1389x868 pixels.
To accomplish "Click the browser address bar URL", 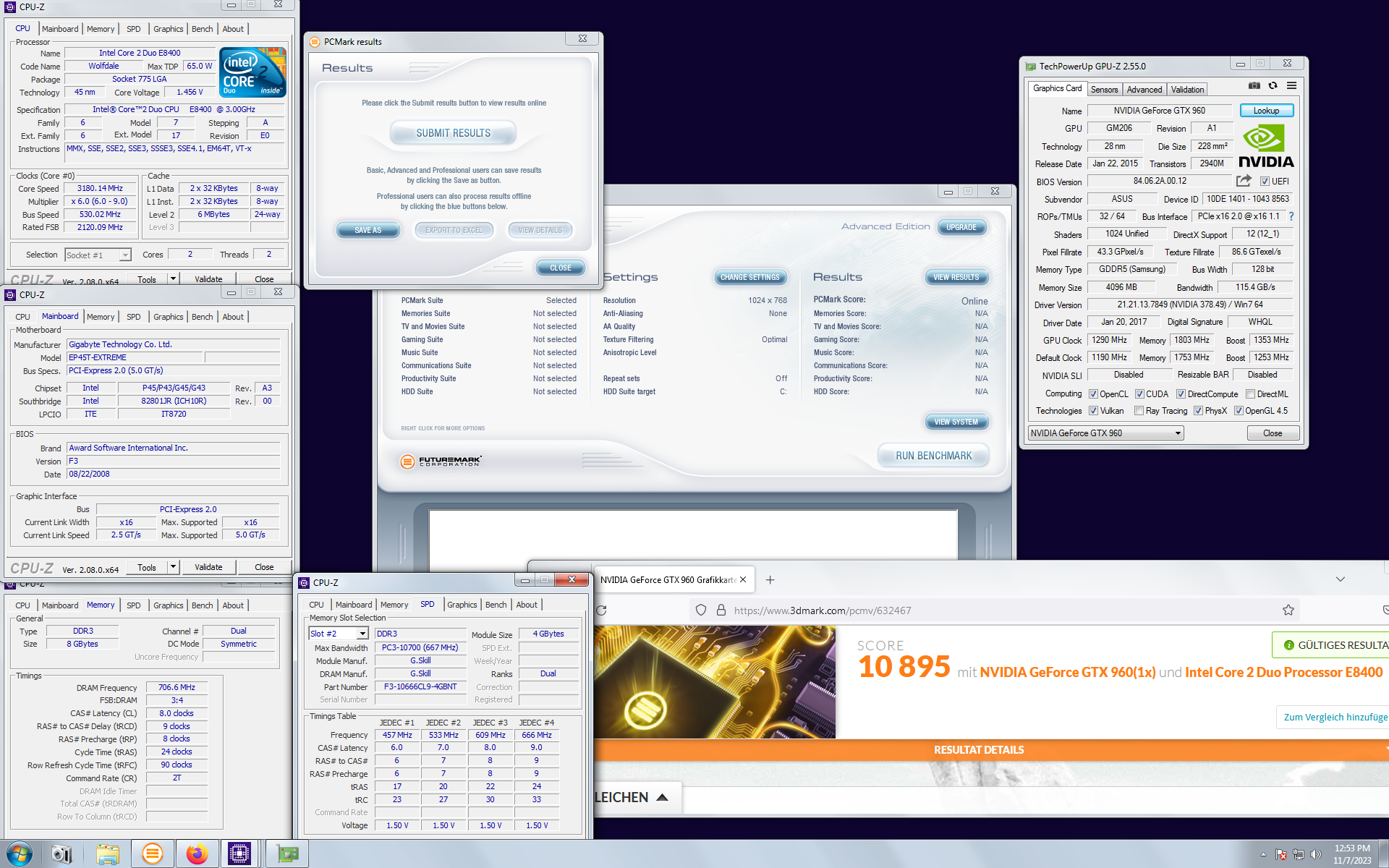I will click(823, 610).
